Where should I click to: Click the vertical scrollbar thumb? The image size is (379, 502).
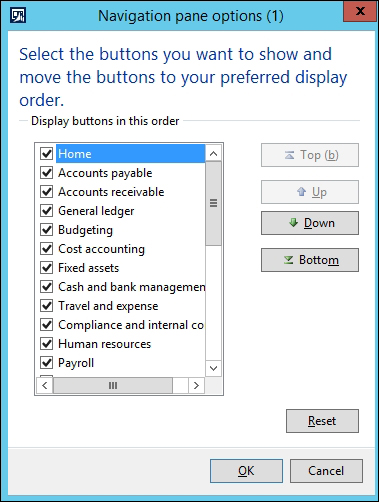(214, 203)
